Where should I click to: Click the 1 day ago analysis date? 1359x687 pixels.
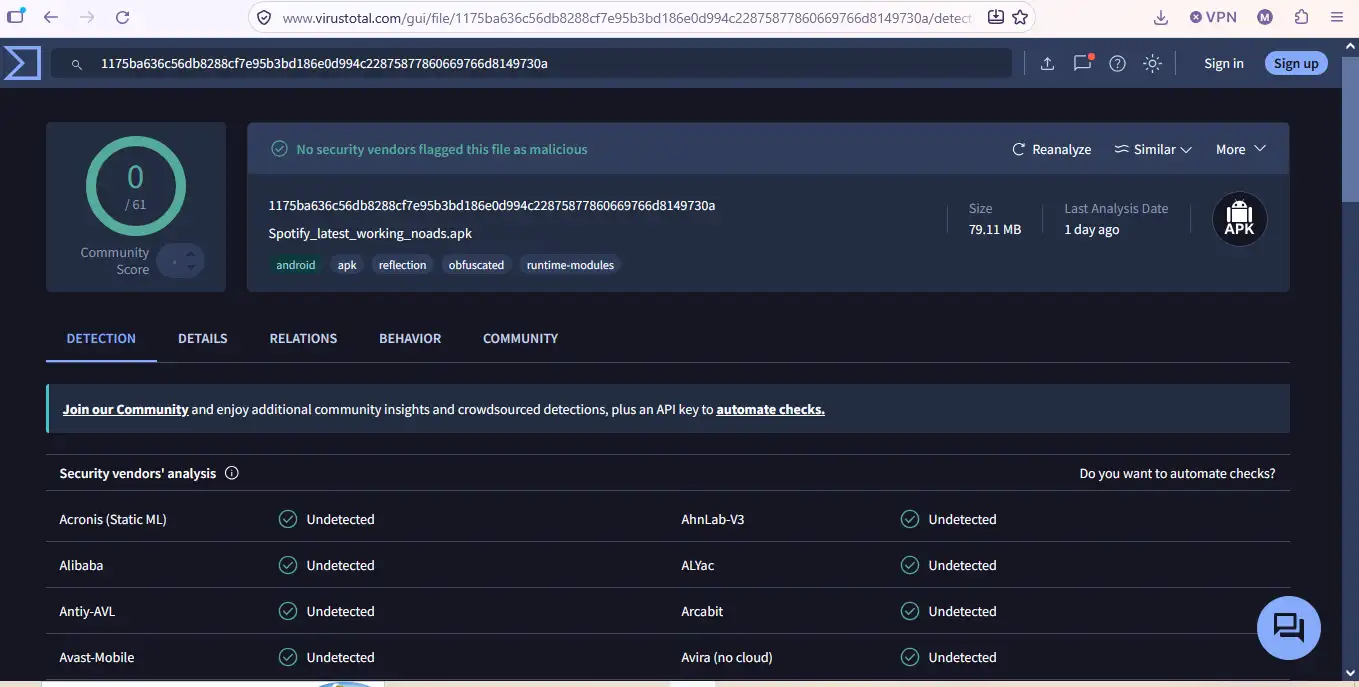click(x=1092, y=229)
